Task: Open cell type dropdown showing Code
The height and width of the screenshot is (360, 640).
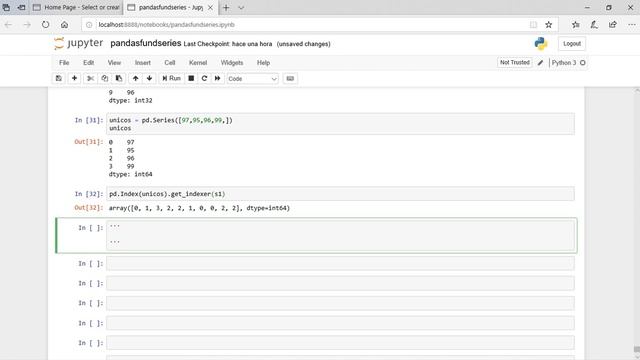Action: coord(252,79)
